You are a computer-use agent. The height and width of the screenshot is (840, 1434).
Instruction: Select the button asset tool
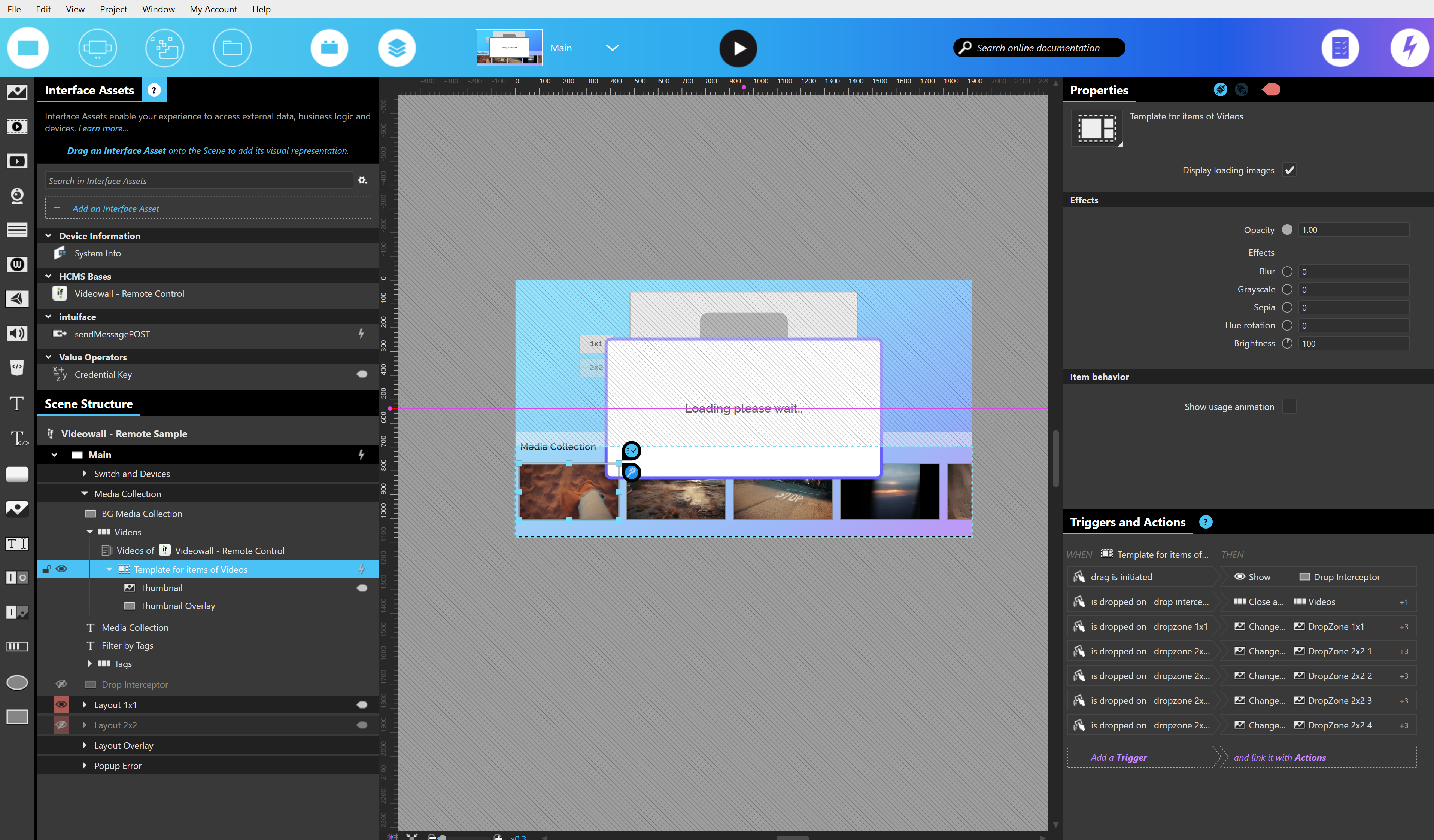[x=17, y=474]
